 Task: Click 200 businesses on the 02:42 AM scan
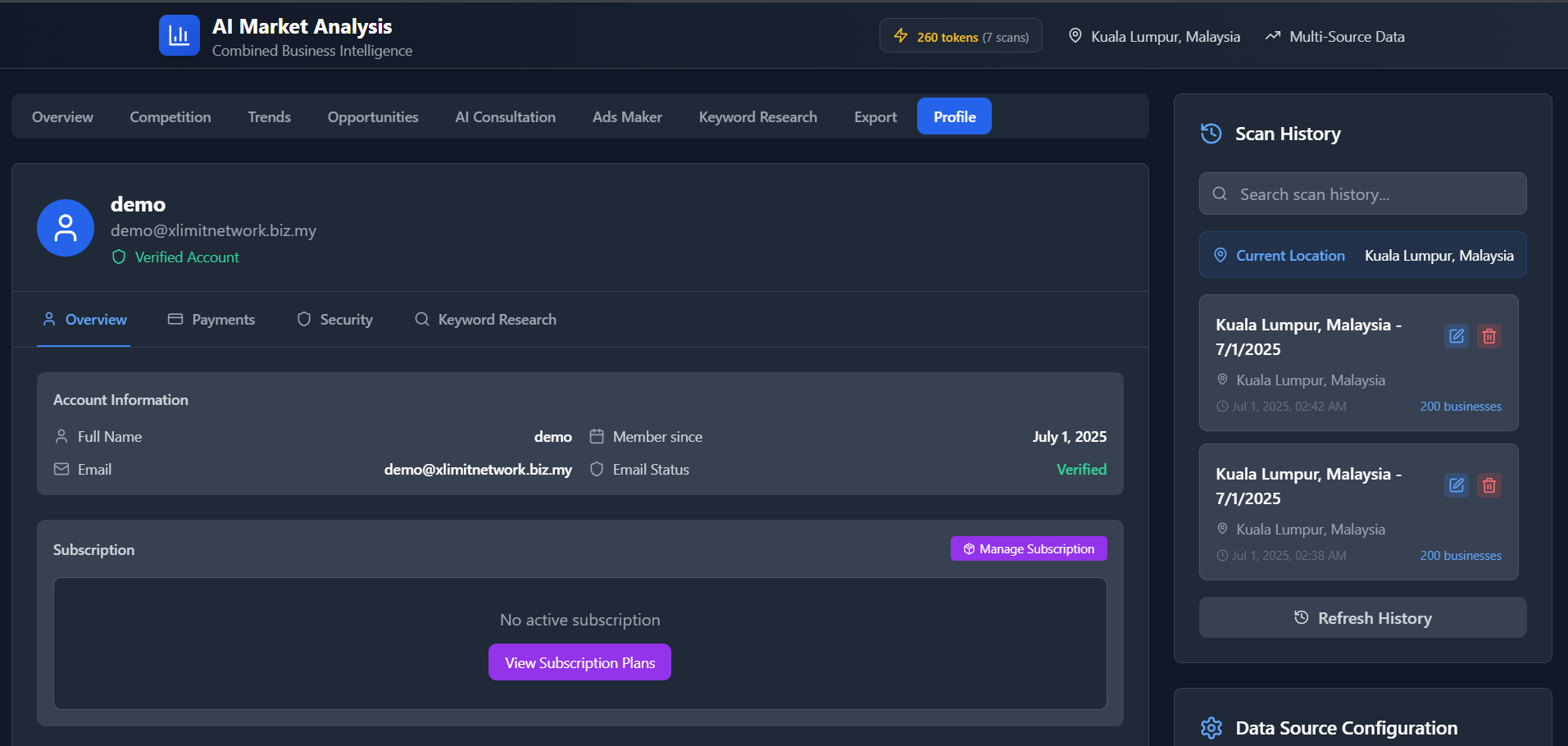(x=1461, y=407)
